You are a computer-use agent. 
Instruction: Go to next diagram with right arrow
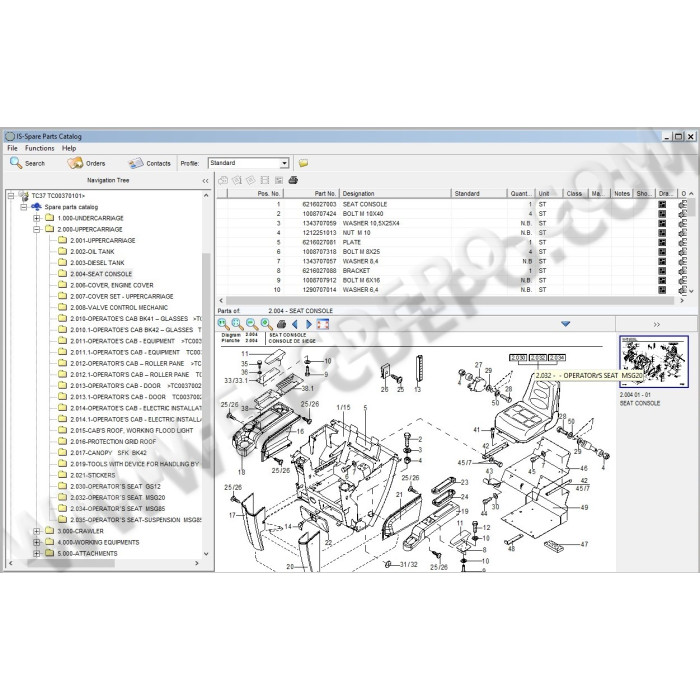308,324
